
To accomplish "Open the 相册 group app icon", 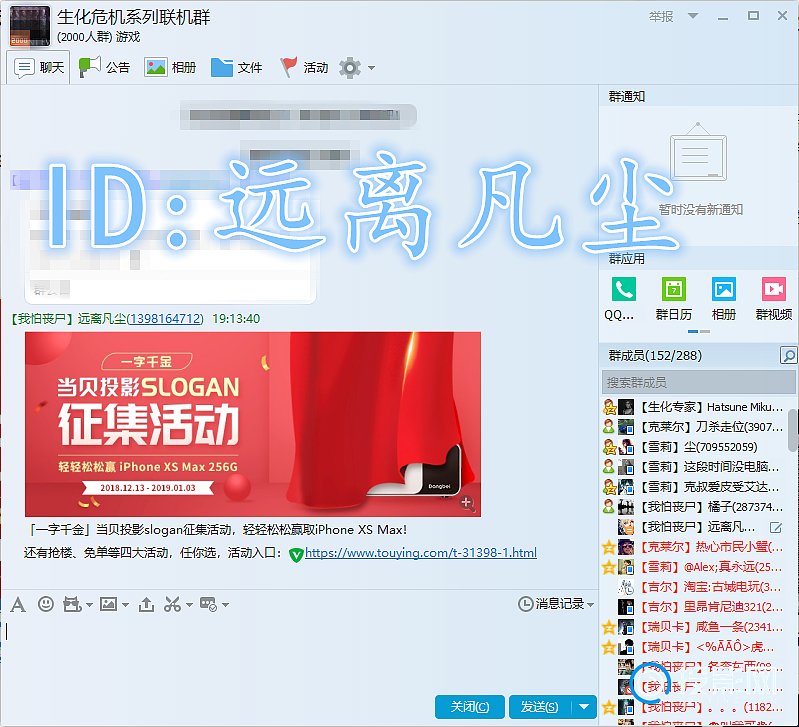I will [x=723, y=299].
